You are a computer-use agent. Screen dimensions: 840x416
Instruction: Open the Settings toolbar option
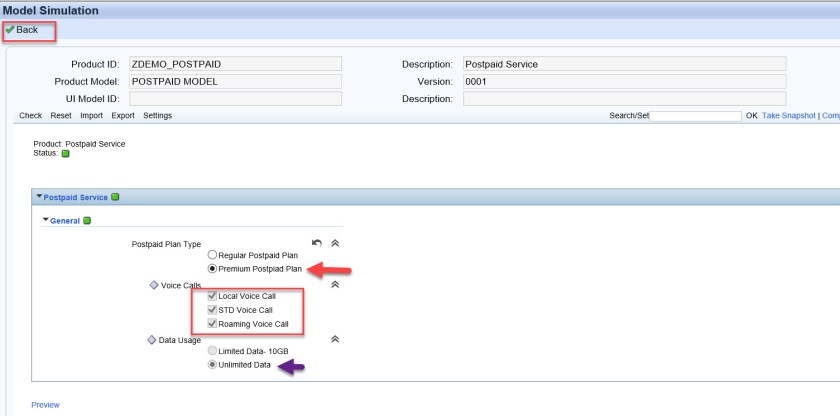158,116
